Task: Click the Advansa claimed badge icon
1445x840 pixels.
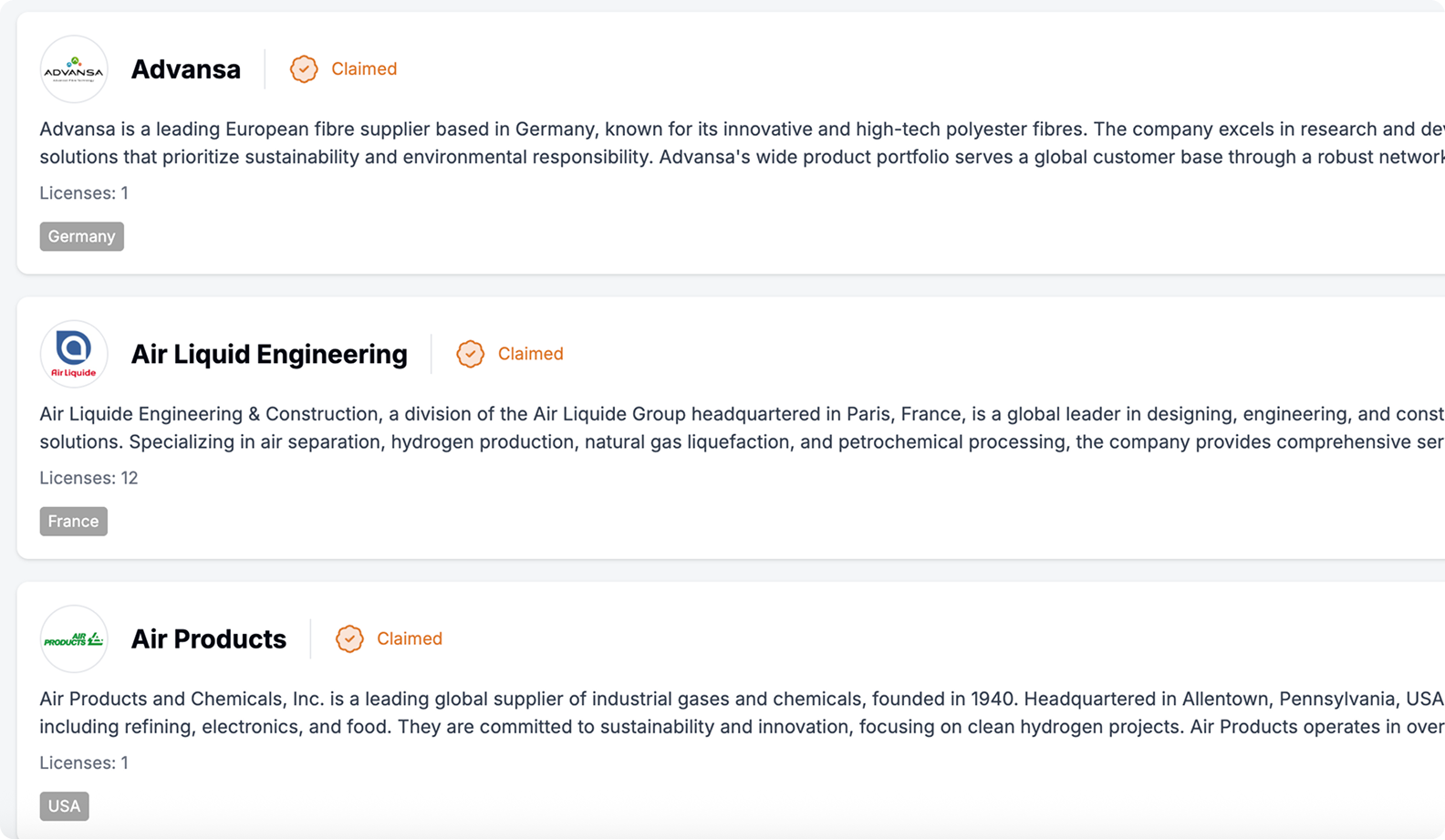Action: 304,69
